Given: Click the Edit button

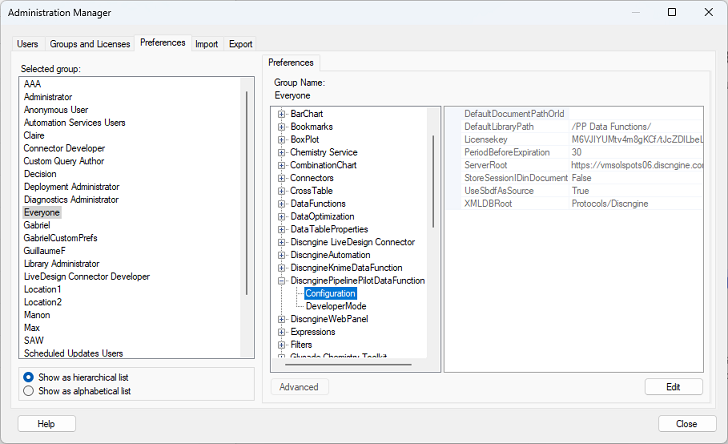Looking at the screenshot, I should (673, 387).
